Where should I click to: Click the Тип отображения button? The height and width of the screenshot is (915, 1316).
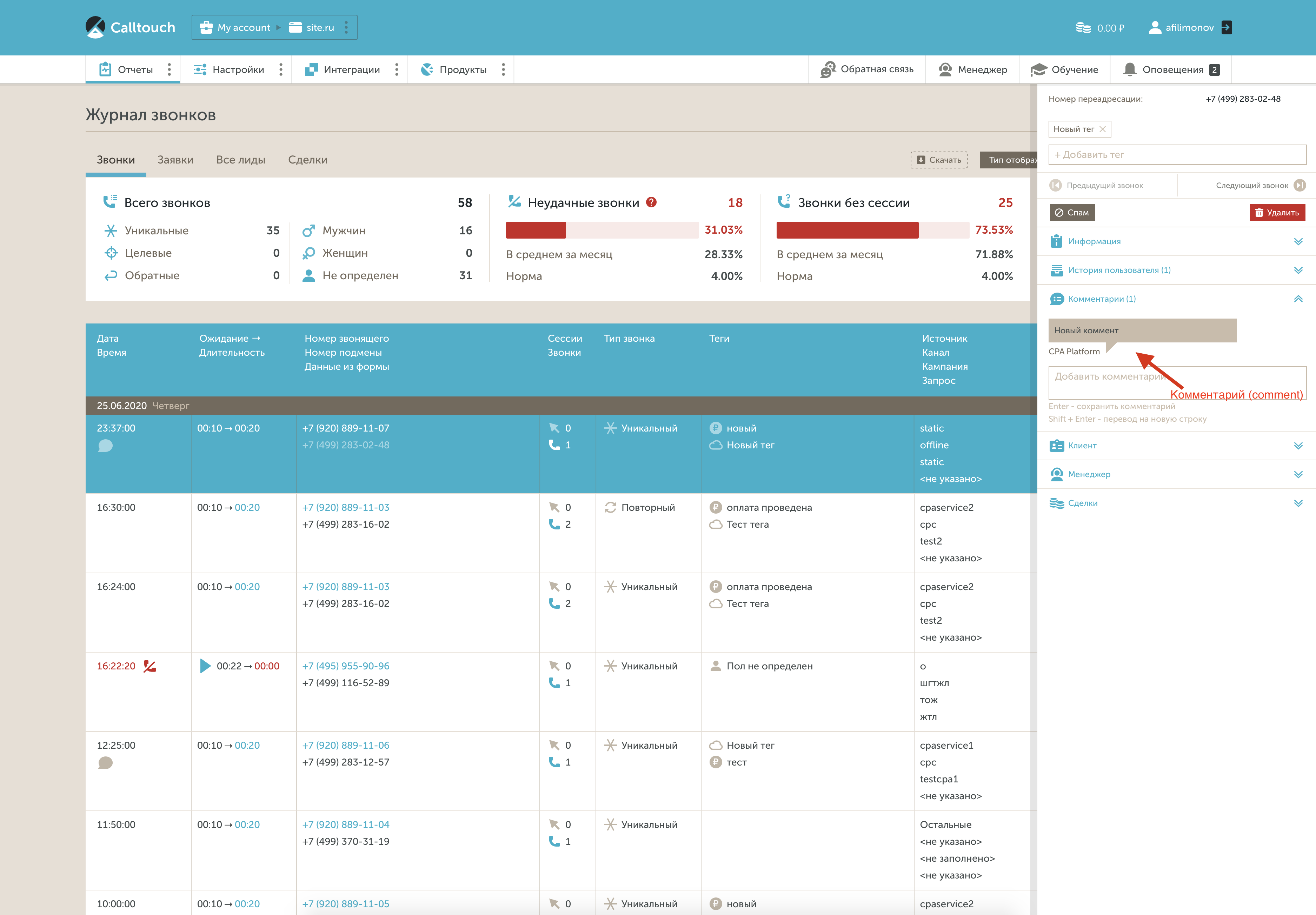(1009, 160)
